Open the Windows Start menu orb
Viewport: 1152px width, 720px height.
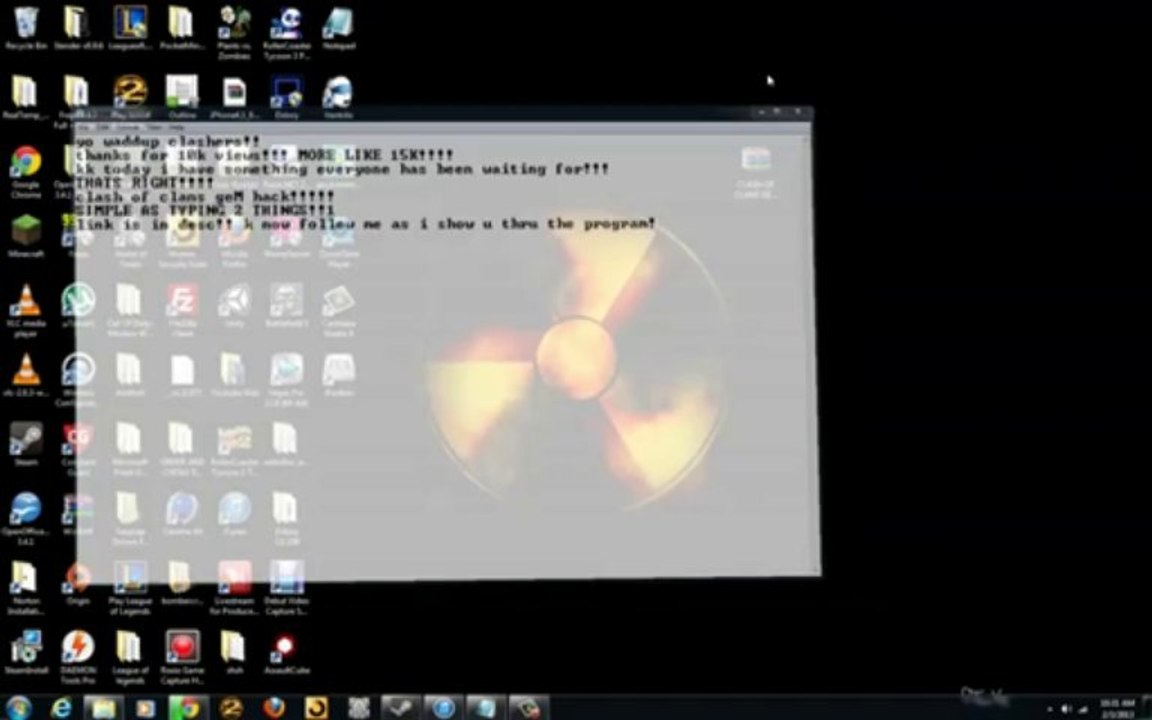tap(18, 707)
